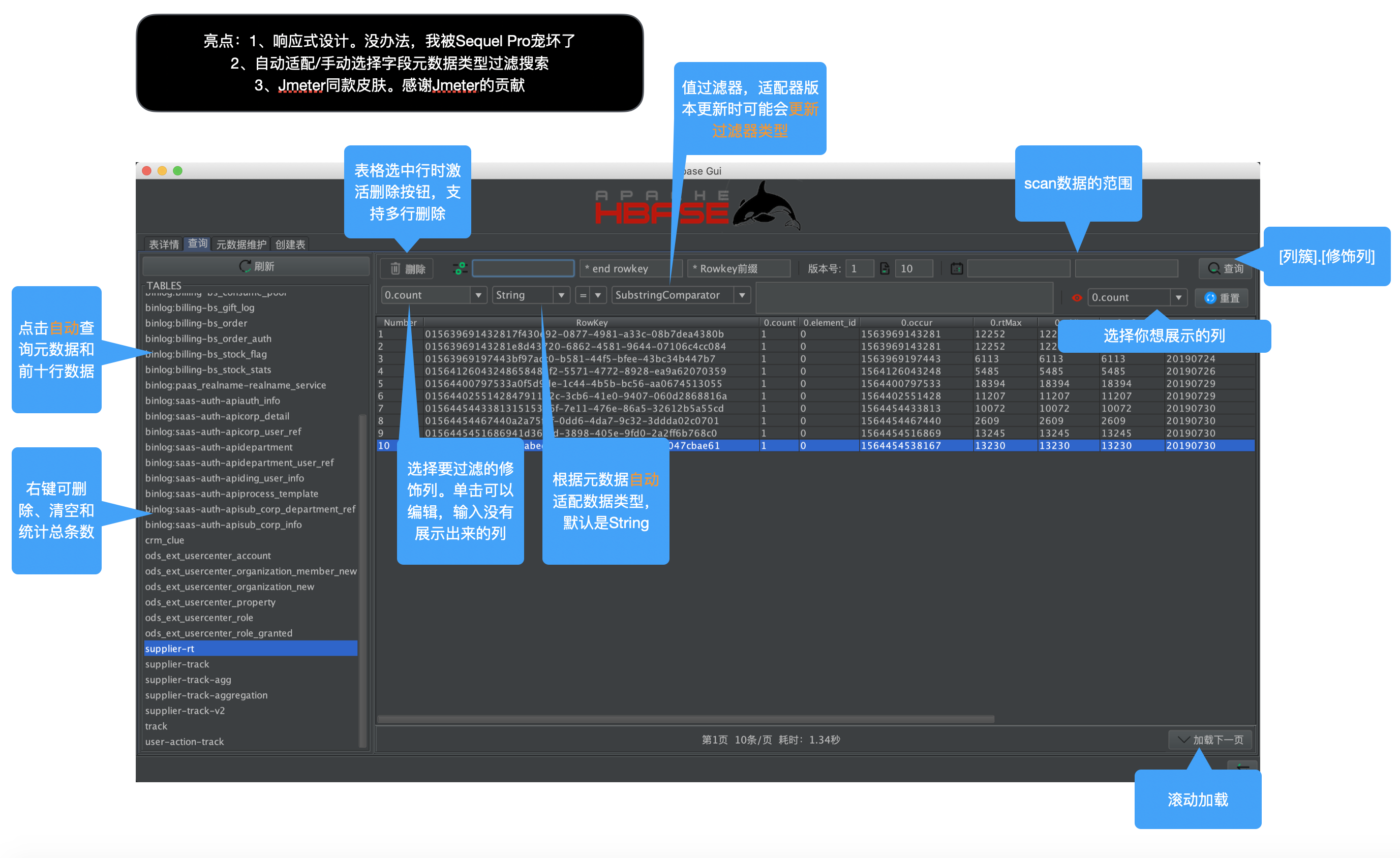
Task: Click the green rowkey range filter icon
Action: click(460, 268)
